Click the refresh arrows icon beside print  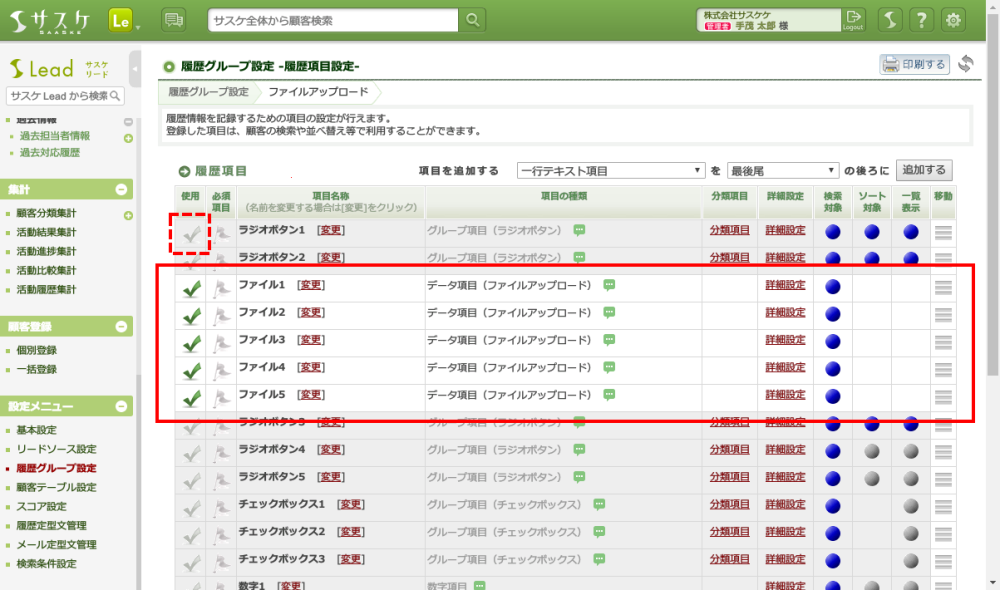[966, 64]
